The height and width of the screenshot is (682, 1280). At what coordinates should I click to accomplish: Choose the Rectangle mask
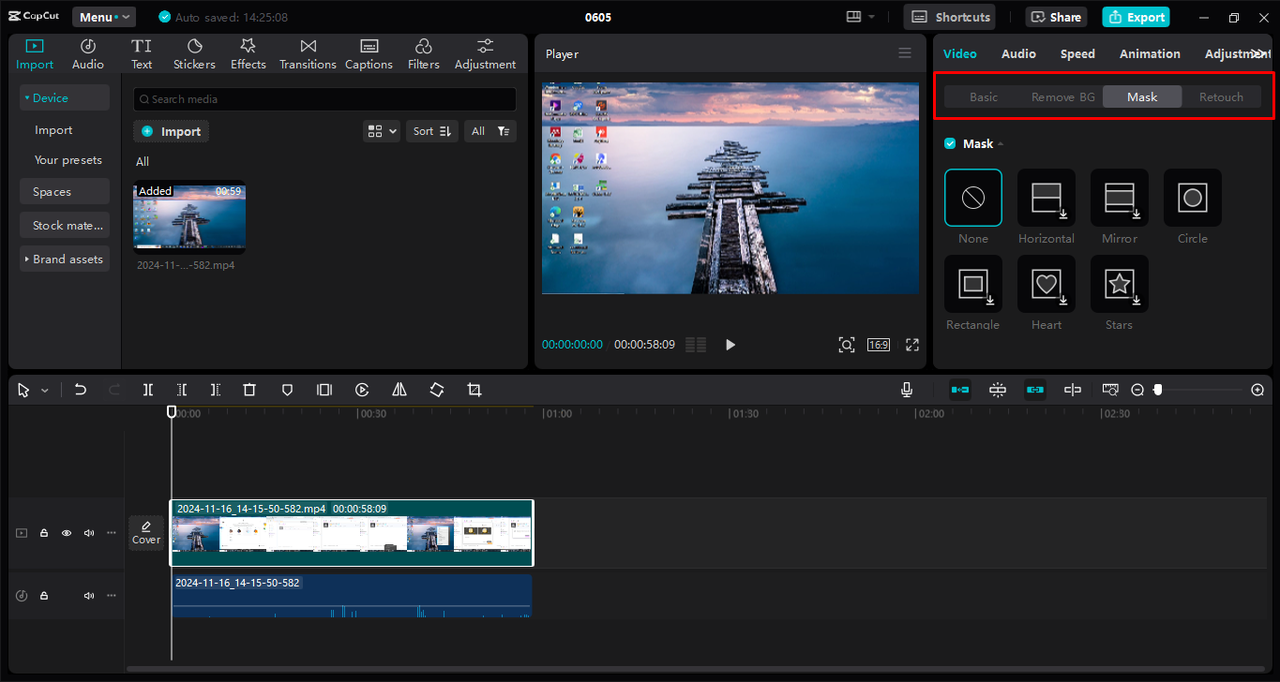973,284
